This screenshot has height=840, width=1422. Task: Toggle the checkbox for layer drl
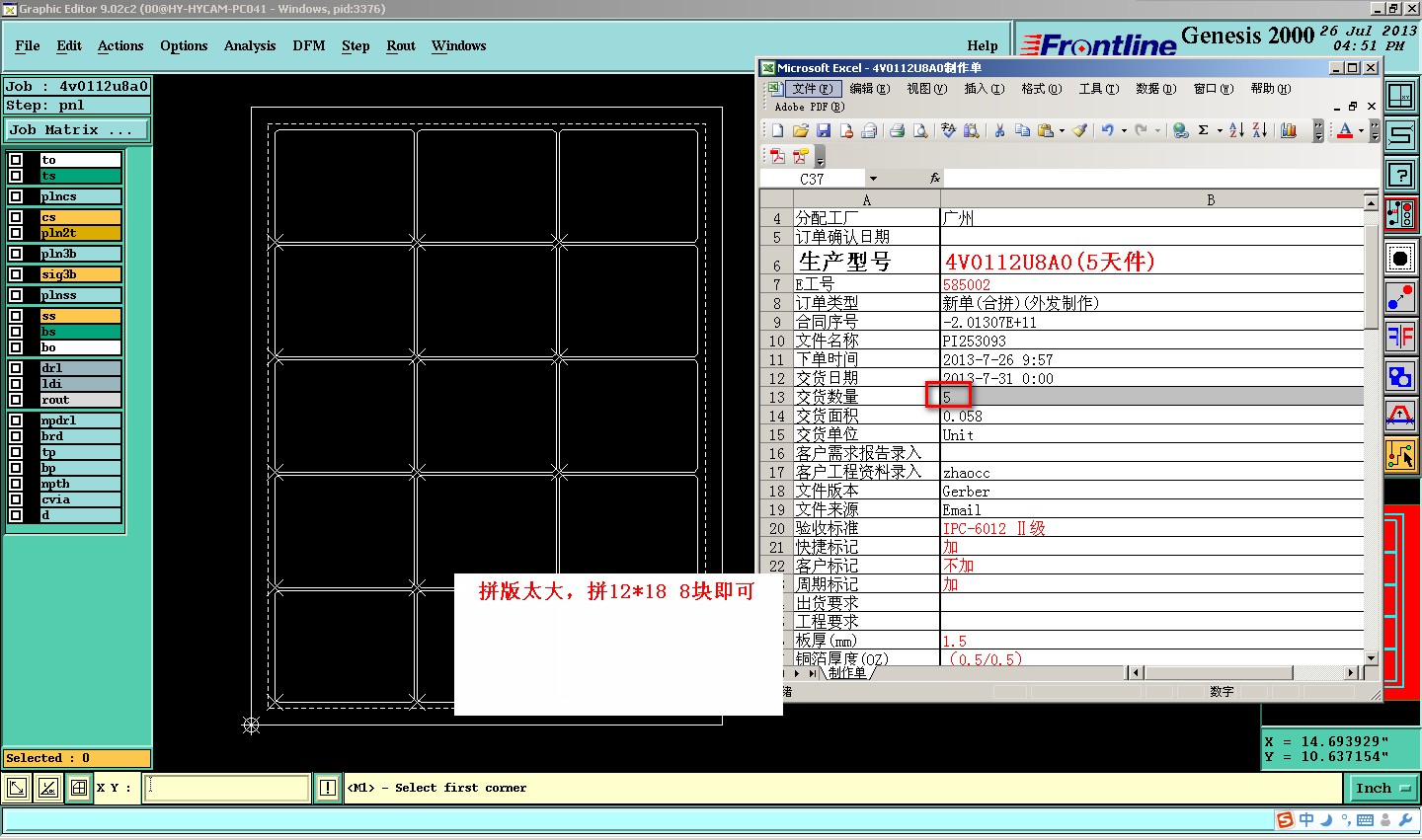tap(16, 368)
